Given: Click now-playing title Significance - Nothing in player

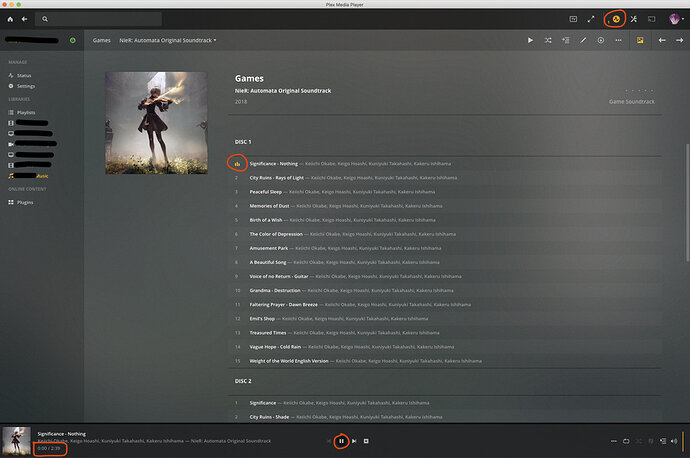Looking at the screenshot, I should (62, 434).
